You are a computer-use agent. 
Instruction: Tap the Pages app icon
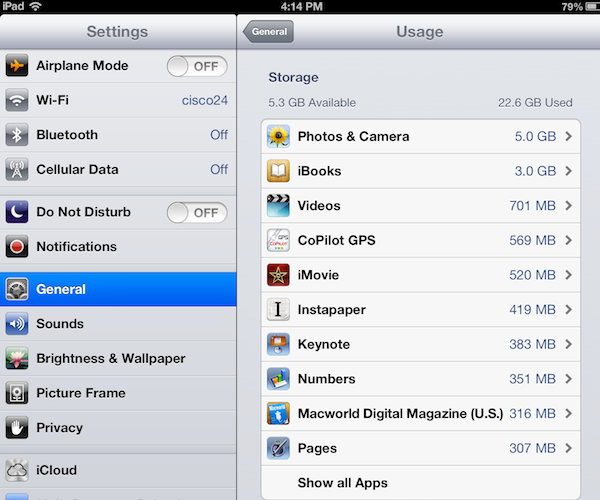coord(278,448)
